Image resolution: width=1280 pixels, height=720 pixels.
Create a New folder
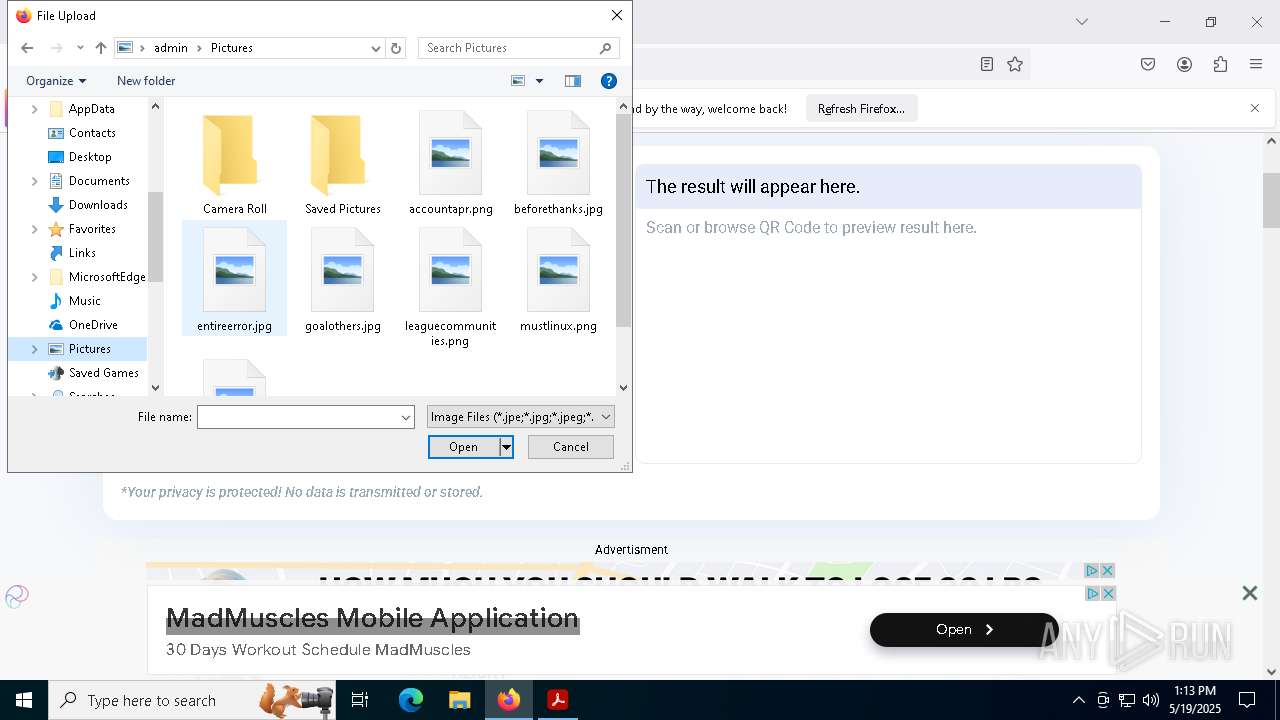pyautogui.click(x=146, y=81)
